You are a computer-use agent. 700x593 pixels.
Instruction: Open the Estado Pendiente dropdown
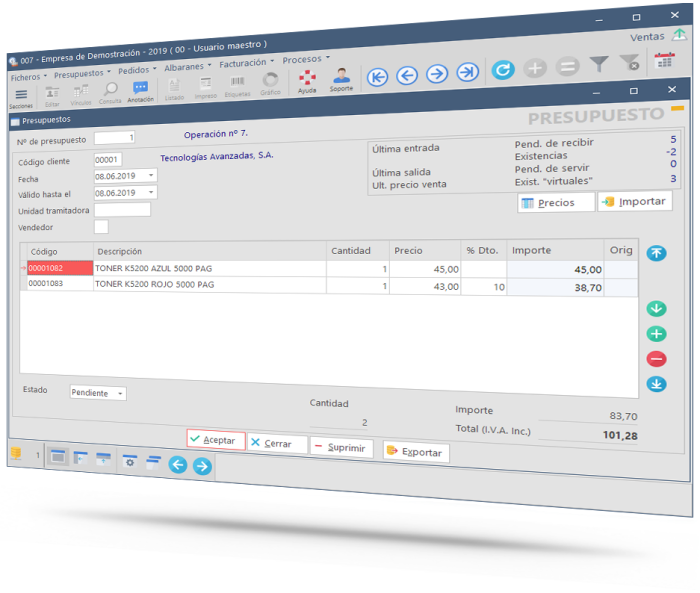coord(121,393)
